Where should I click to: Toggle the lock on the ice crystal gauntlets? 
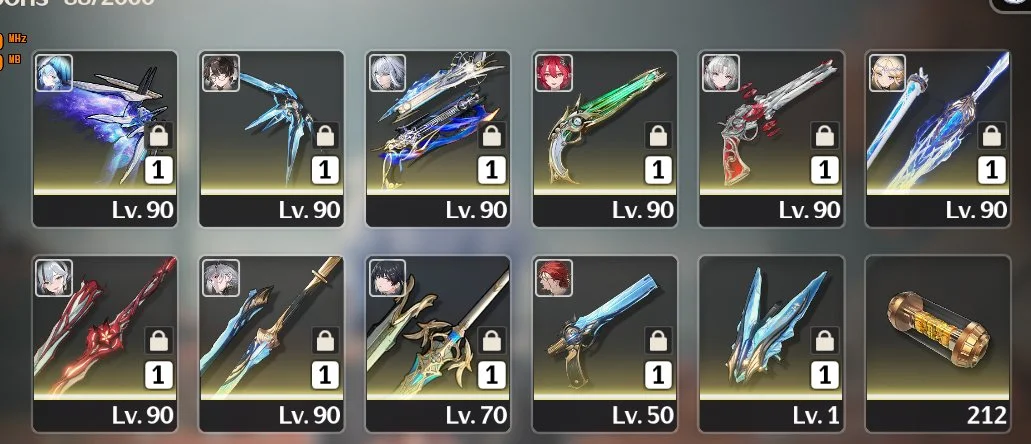click(825, 341)
